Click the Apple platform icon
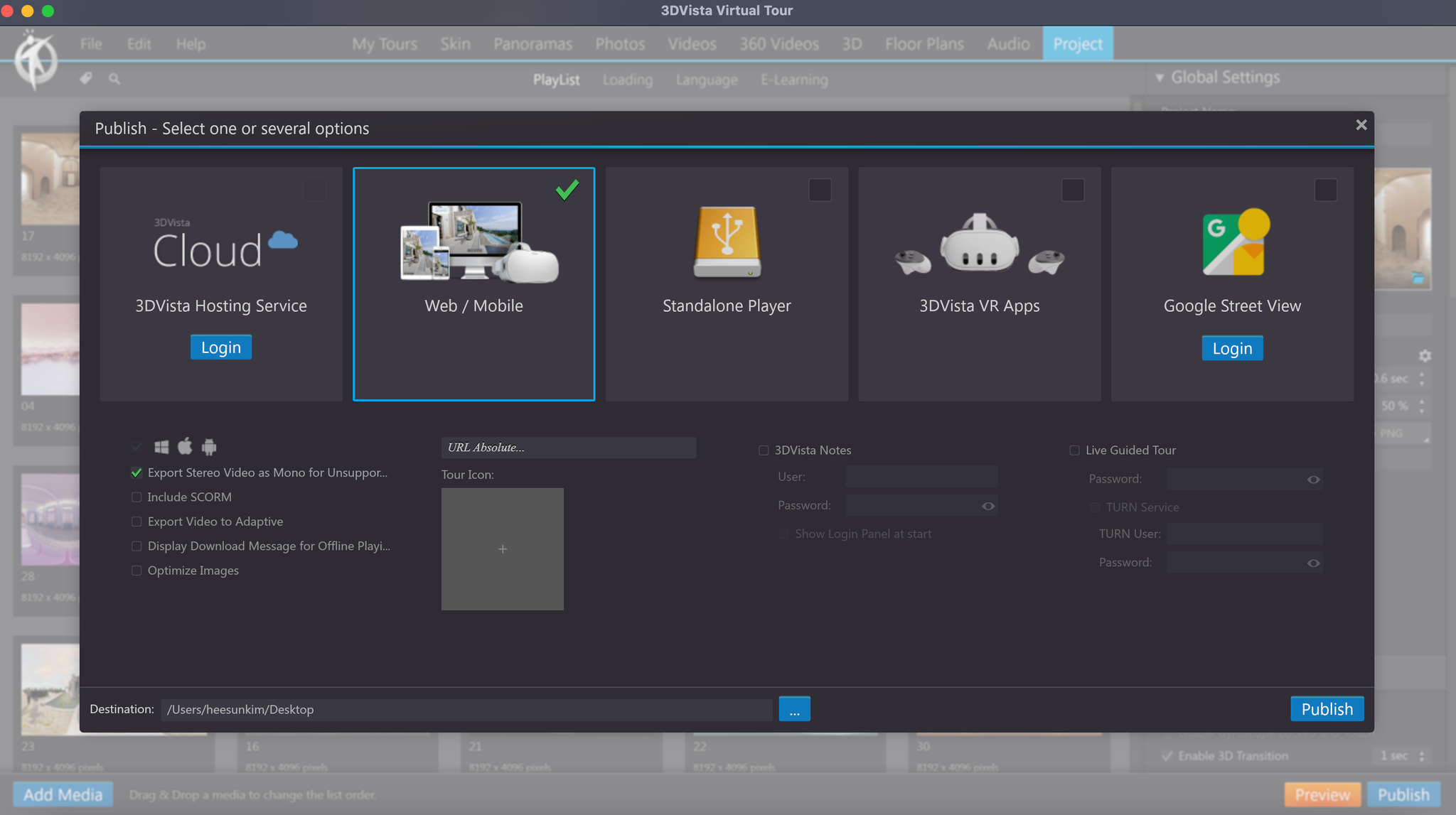The image size is (1456, 815). [x=185, y=446]
